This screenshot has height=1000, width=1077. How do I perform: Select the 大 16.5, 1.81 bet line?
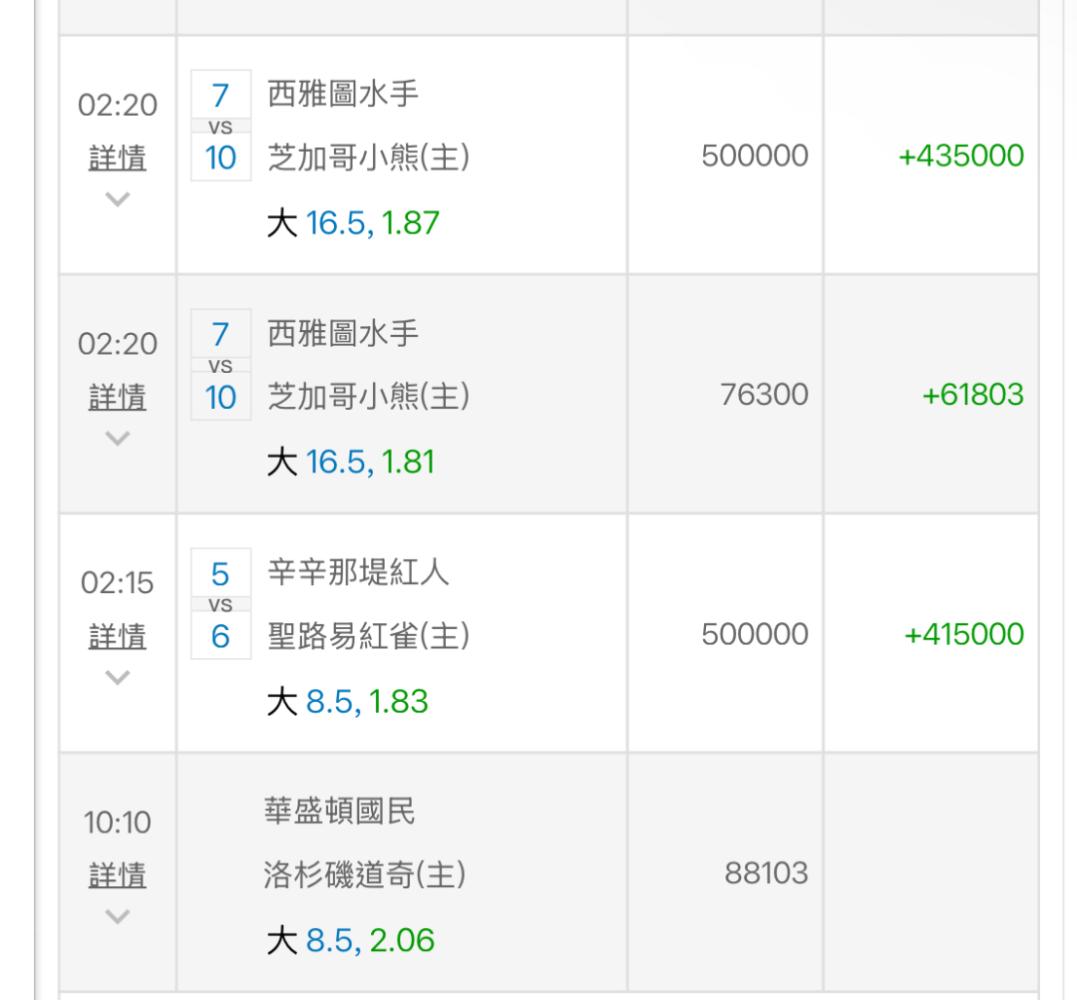coord(351,463)
